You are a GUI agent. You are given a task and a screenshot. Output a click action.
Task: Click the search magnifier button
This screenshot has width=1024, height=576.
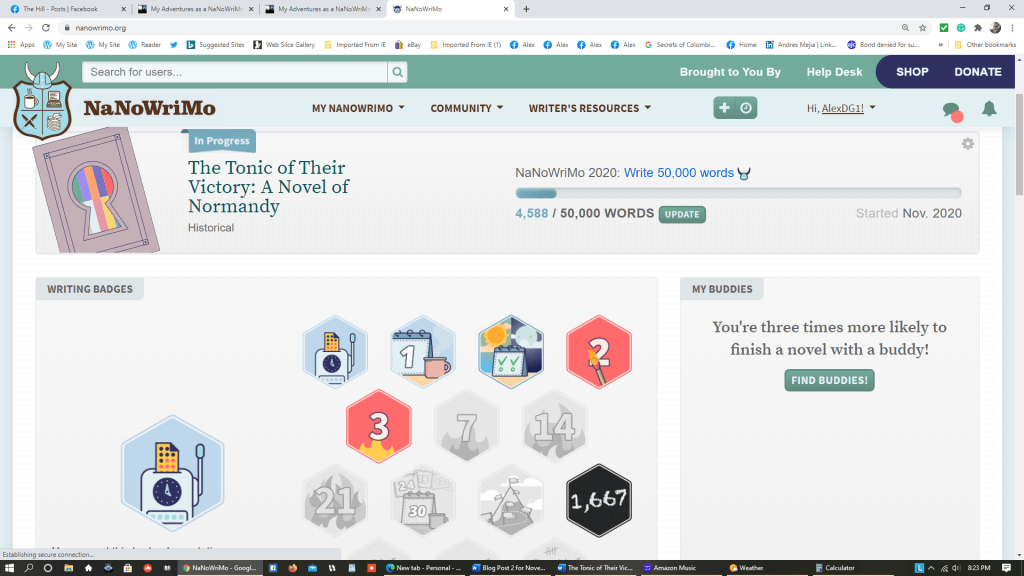[x=398, y=72]
